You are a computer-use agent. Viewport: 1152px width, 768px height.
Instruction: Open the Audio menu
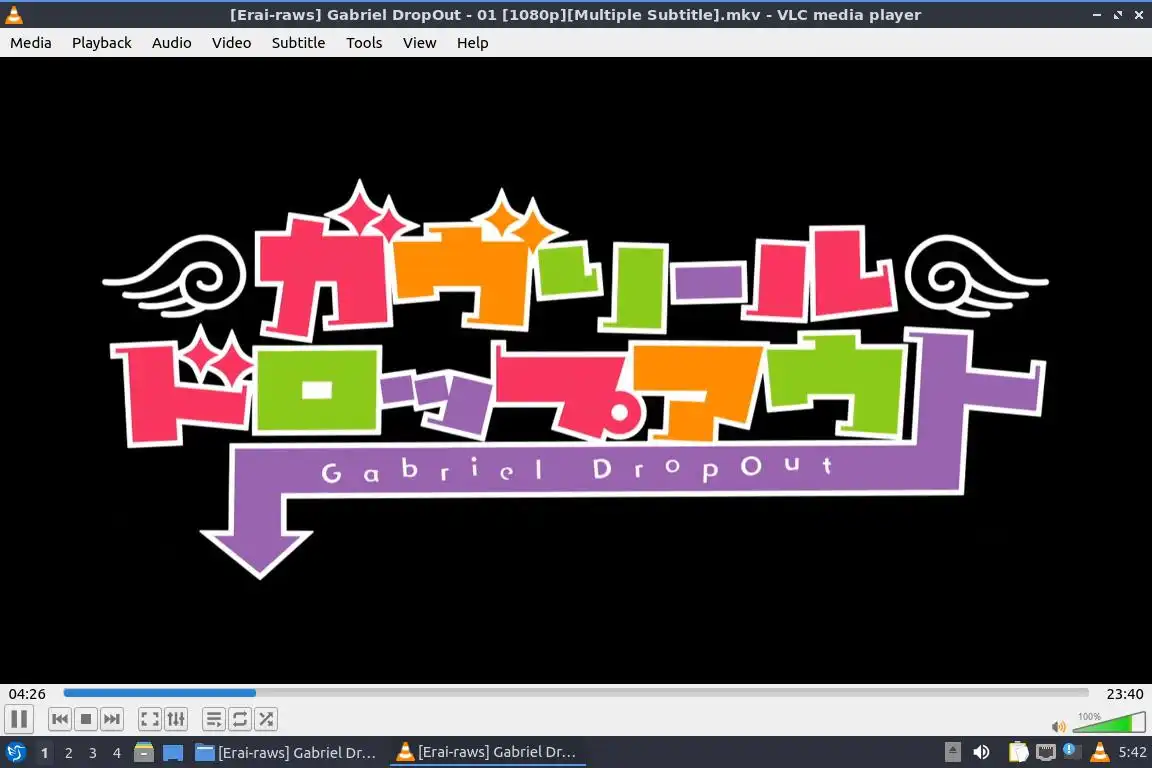click(x=171, y=43)
